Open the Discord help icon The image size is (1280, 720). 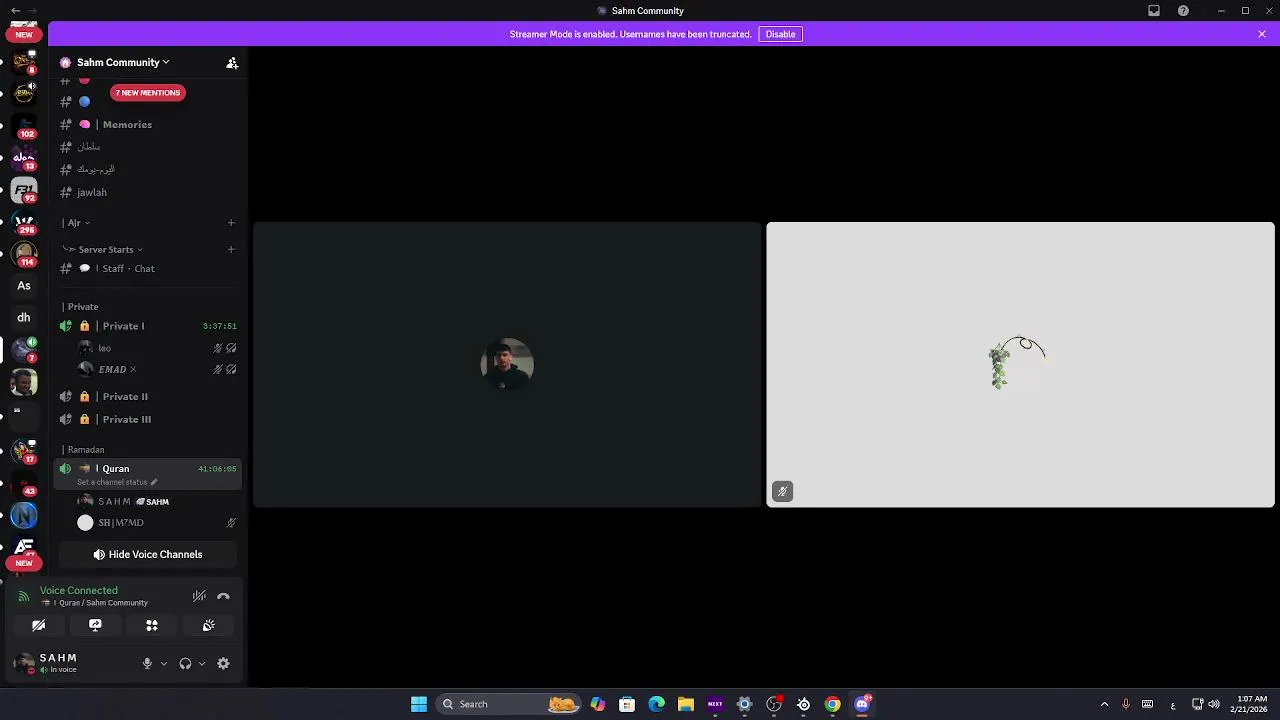click(1184, 11)
